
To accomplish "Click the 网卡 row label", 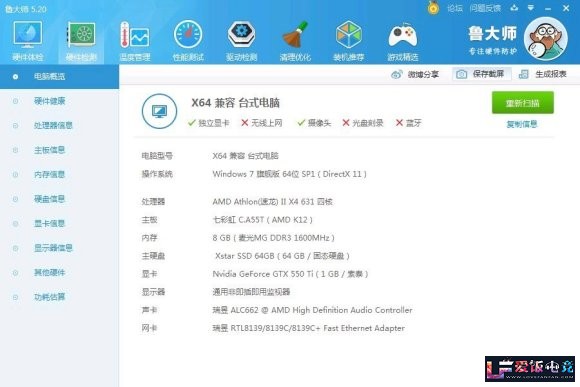I will click(149, 328).
